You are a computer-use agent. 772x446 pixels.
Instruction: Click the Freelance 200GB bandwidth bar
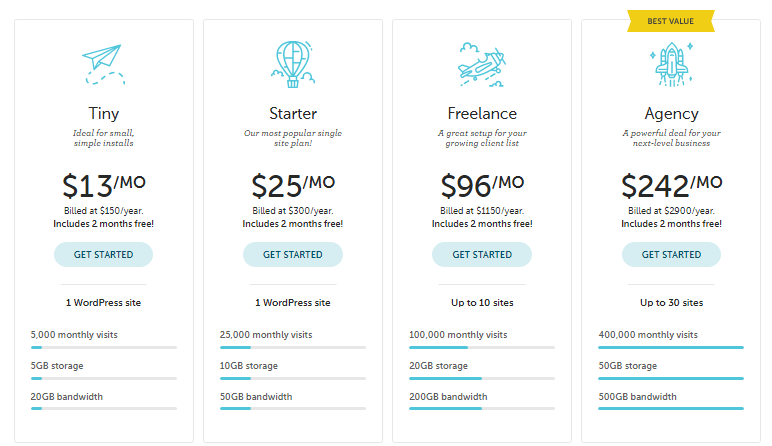click(x=482, y=409)
